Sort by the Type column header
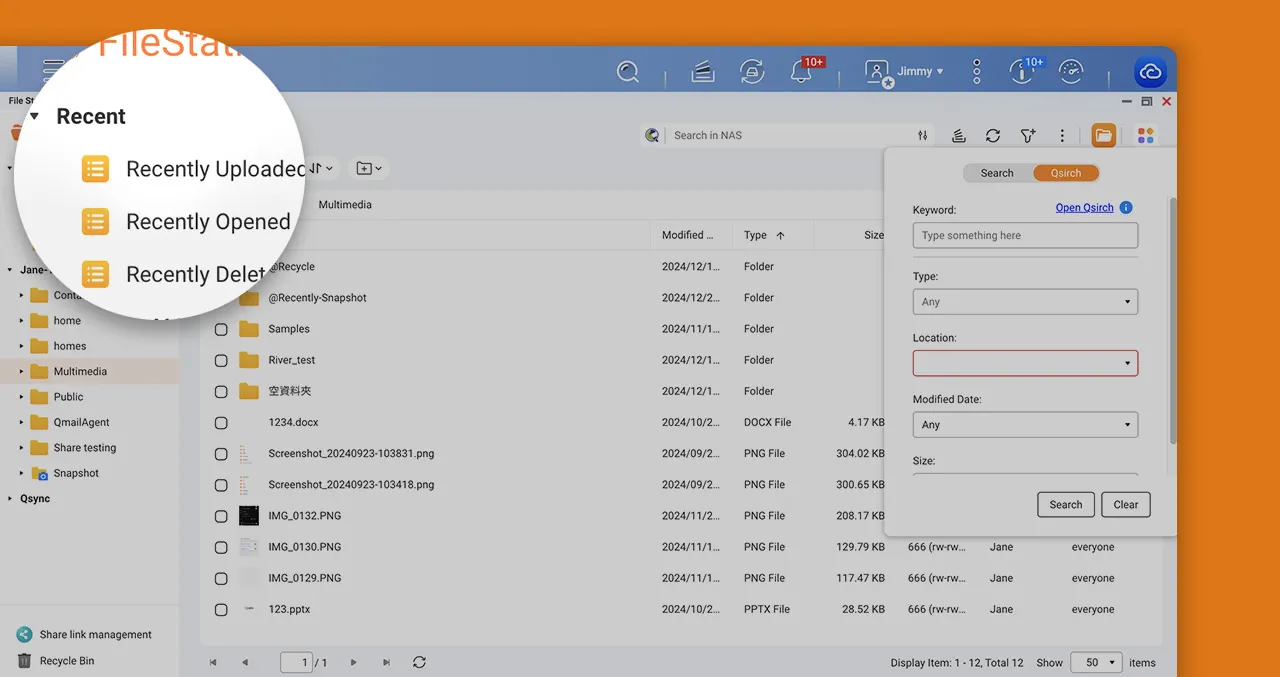The height and width of the screenshot is (677, 1280). [x=764, y=235]
